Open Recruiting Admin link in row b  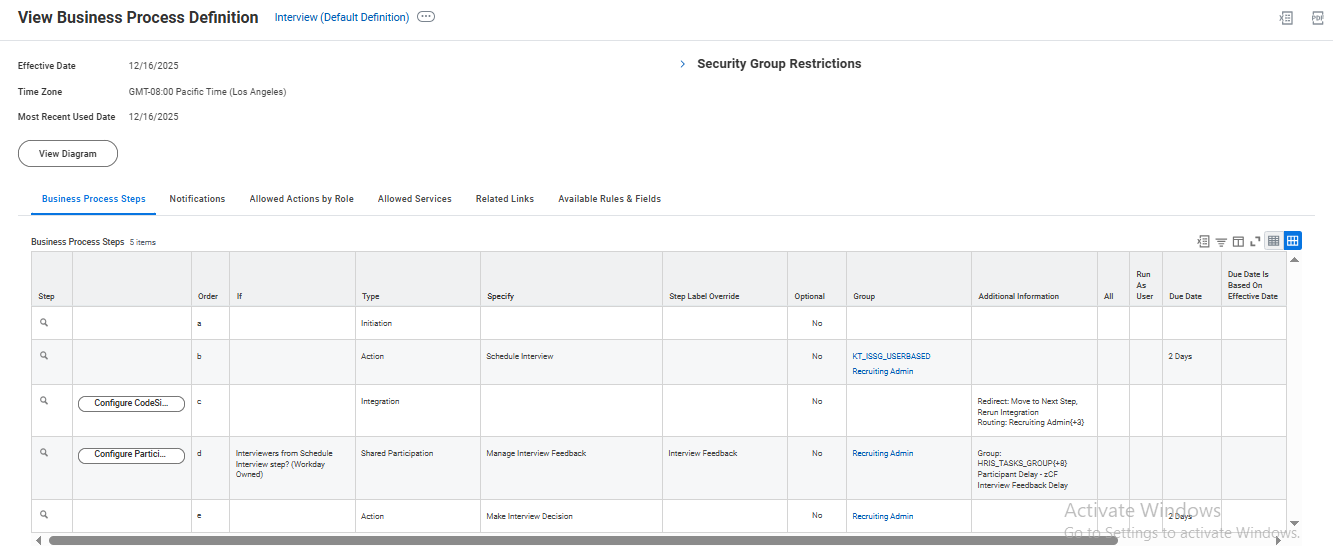pos(882,372)
